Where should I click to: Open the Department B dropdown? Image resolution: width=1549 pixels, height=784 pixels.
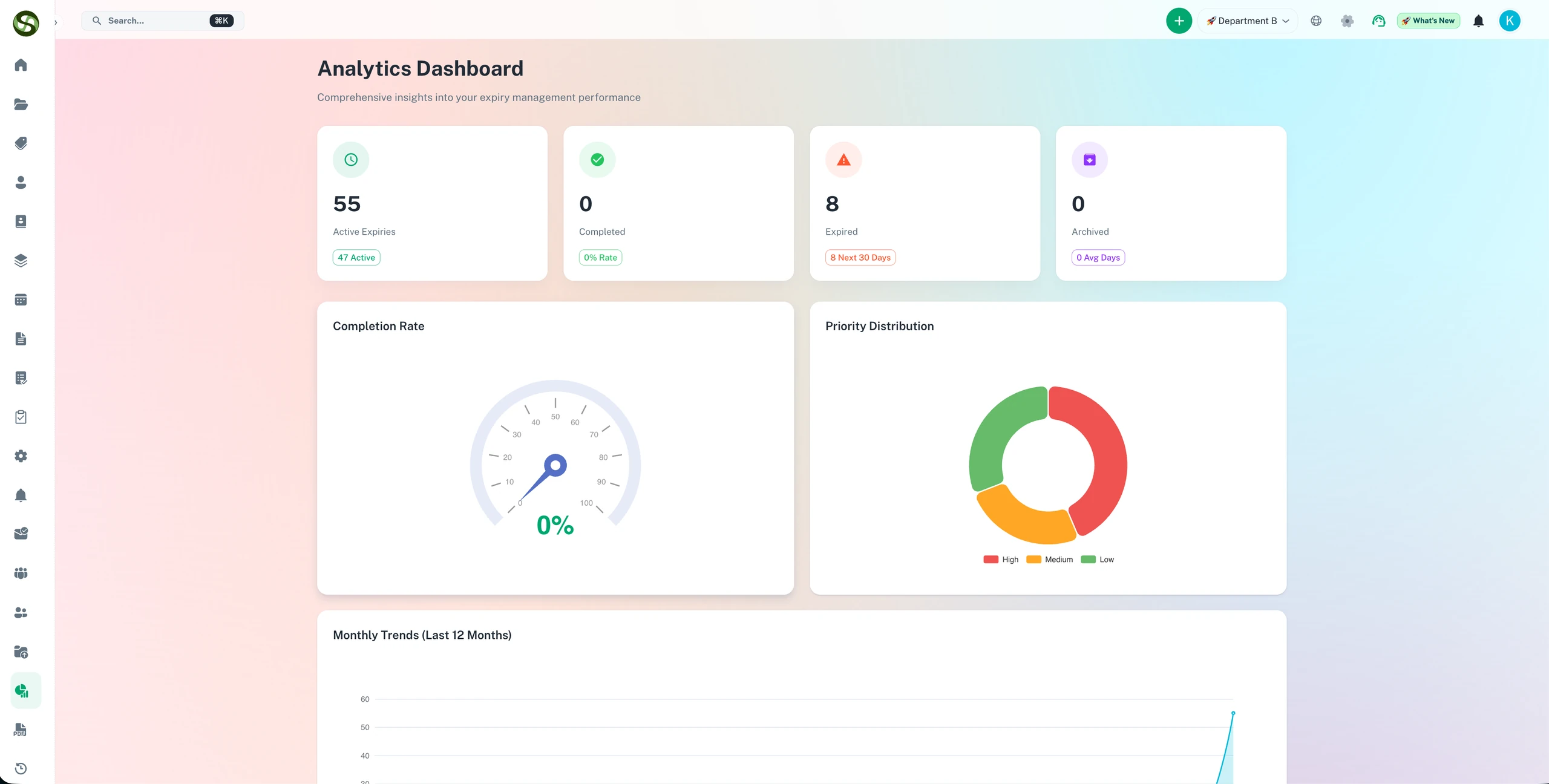tap(1248, 21)
